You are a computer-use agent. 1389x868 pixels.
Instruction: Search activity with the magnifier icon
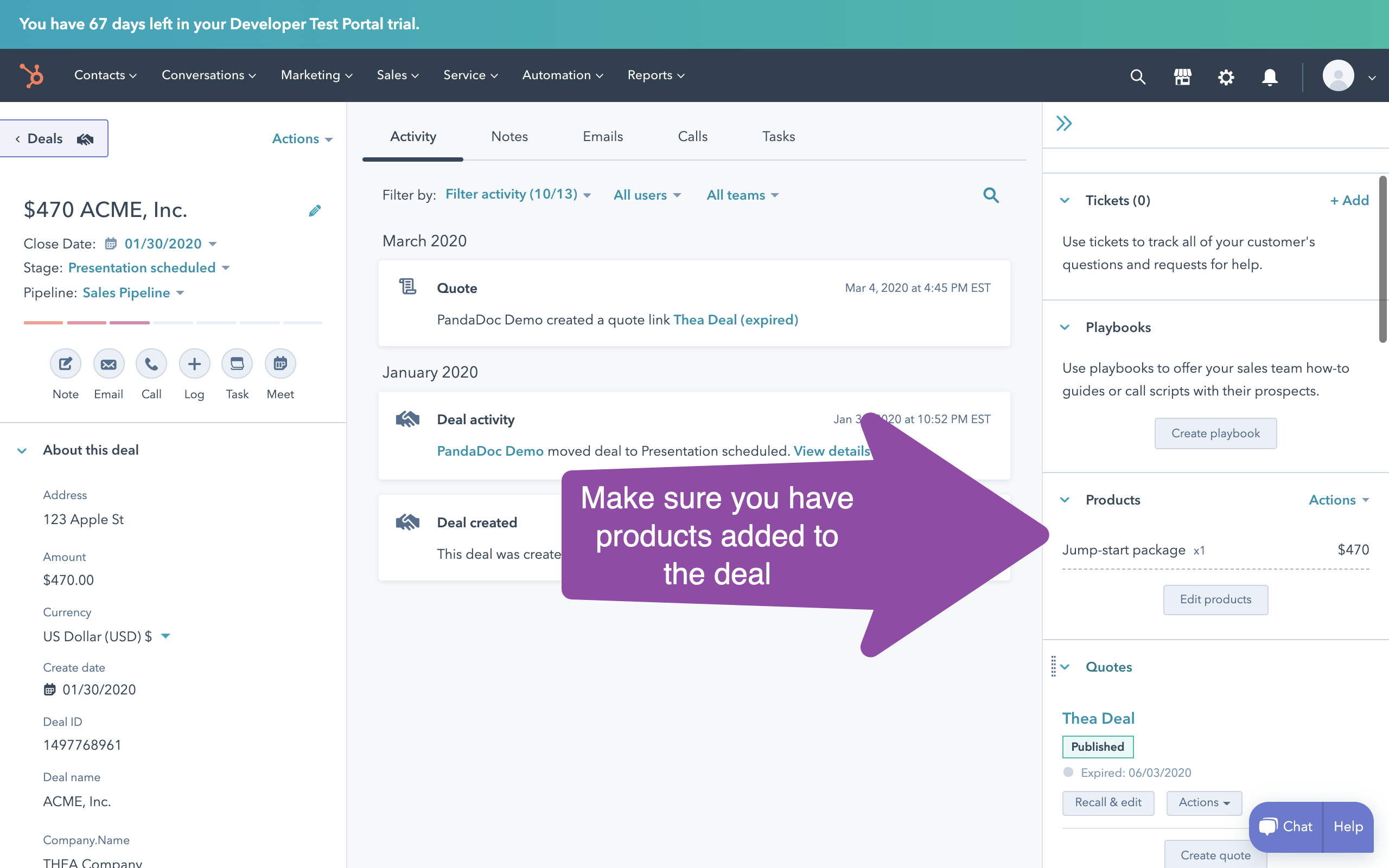(991, 195)
